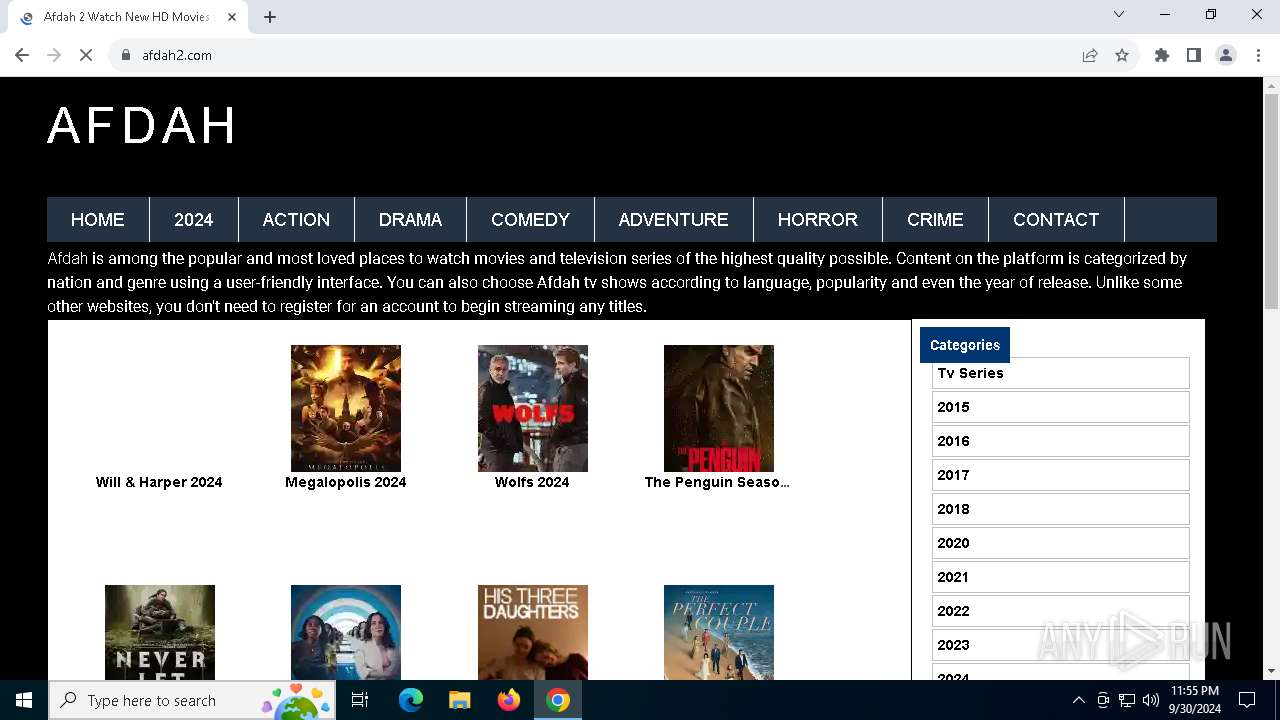Stop loading the page
1280x720 pixels.
pyautogui.click(x=86, y=55)
